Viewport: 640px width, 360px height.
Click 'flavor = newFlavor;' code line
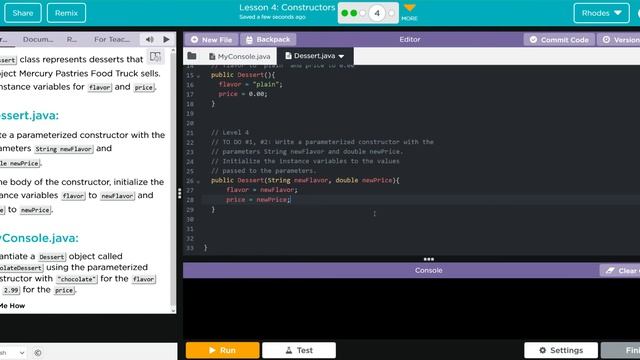pos(262,190)
